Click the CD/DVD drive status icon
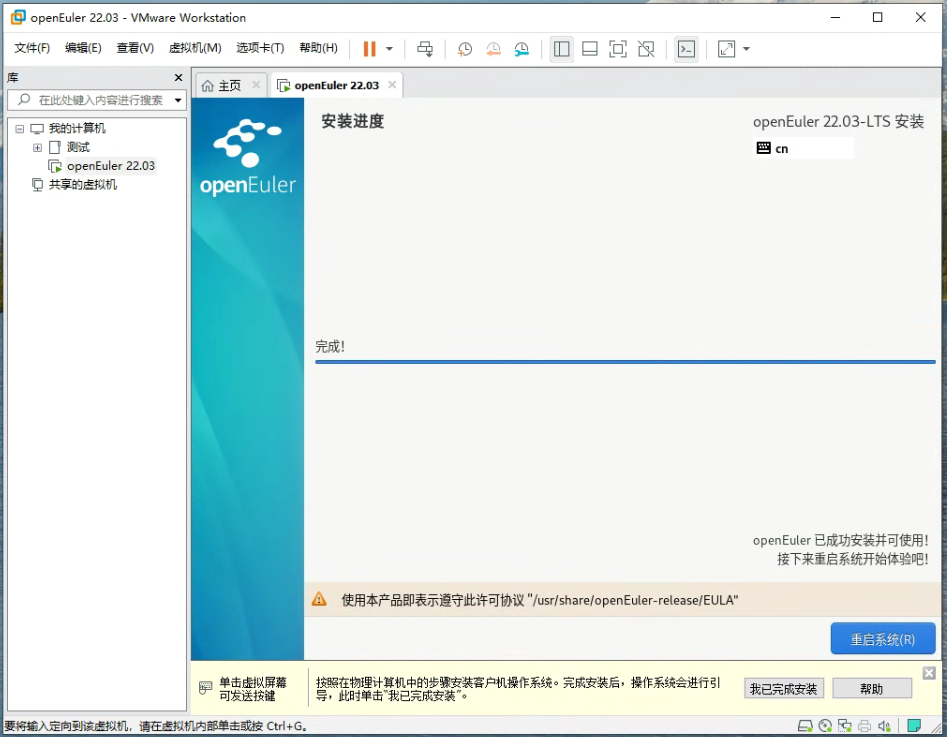 coord(825,726)
